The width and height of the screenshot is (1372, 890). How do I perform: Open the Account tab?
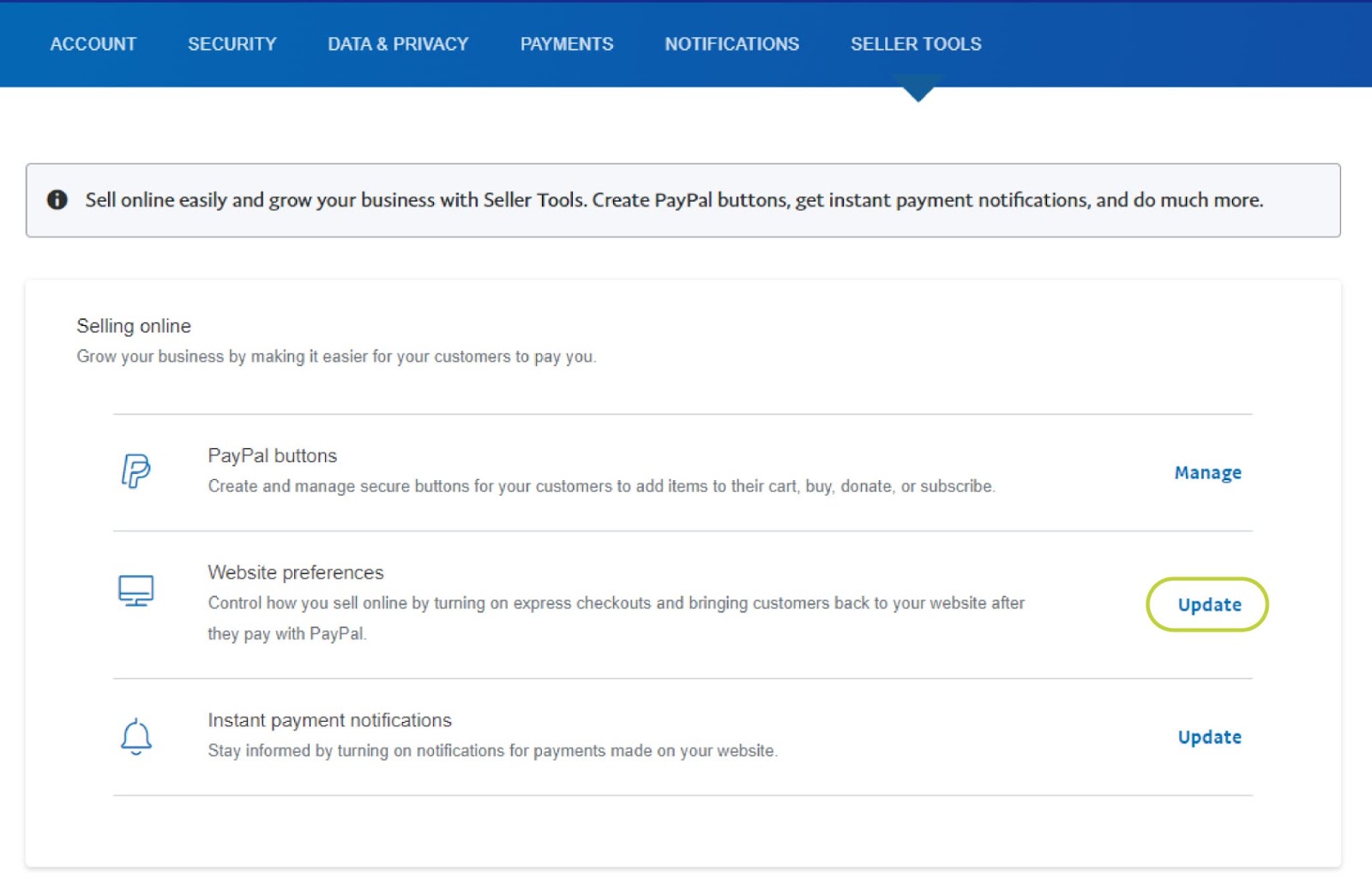point(93,44)
